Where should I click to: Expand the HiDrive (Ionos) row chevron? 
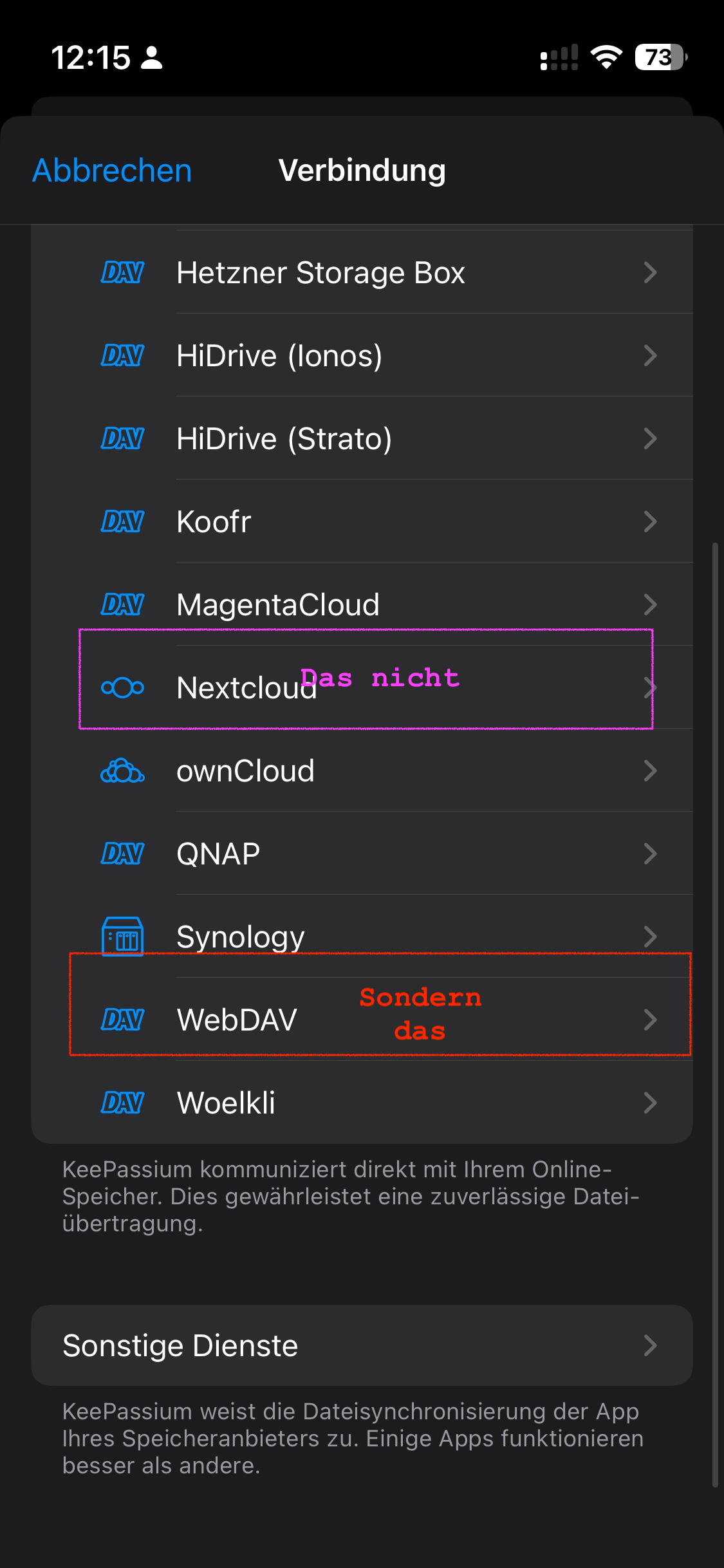(650, 355)
